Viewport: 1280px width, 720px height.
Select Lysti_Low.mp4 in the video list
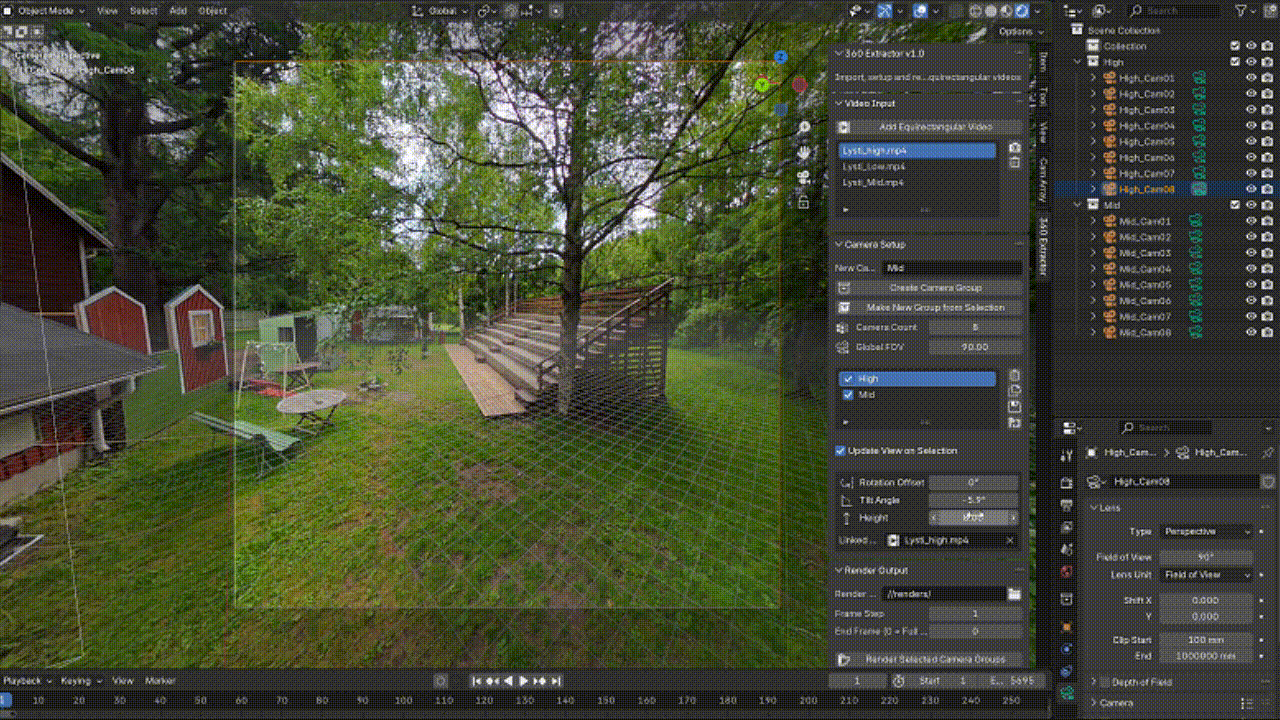[x=917, y=166]
